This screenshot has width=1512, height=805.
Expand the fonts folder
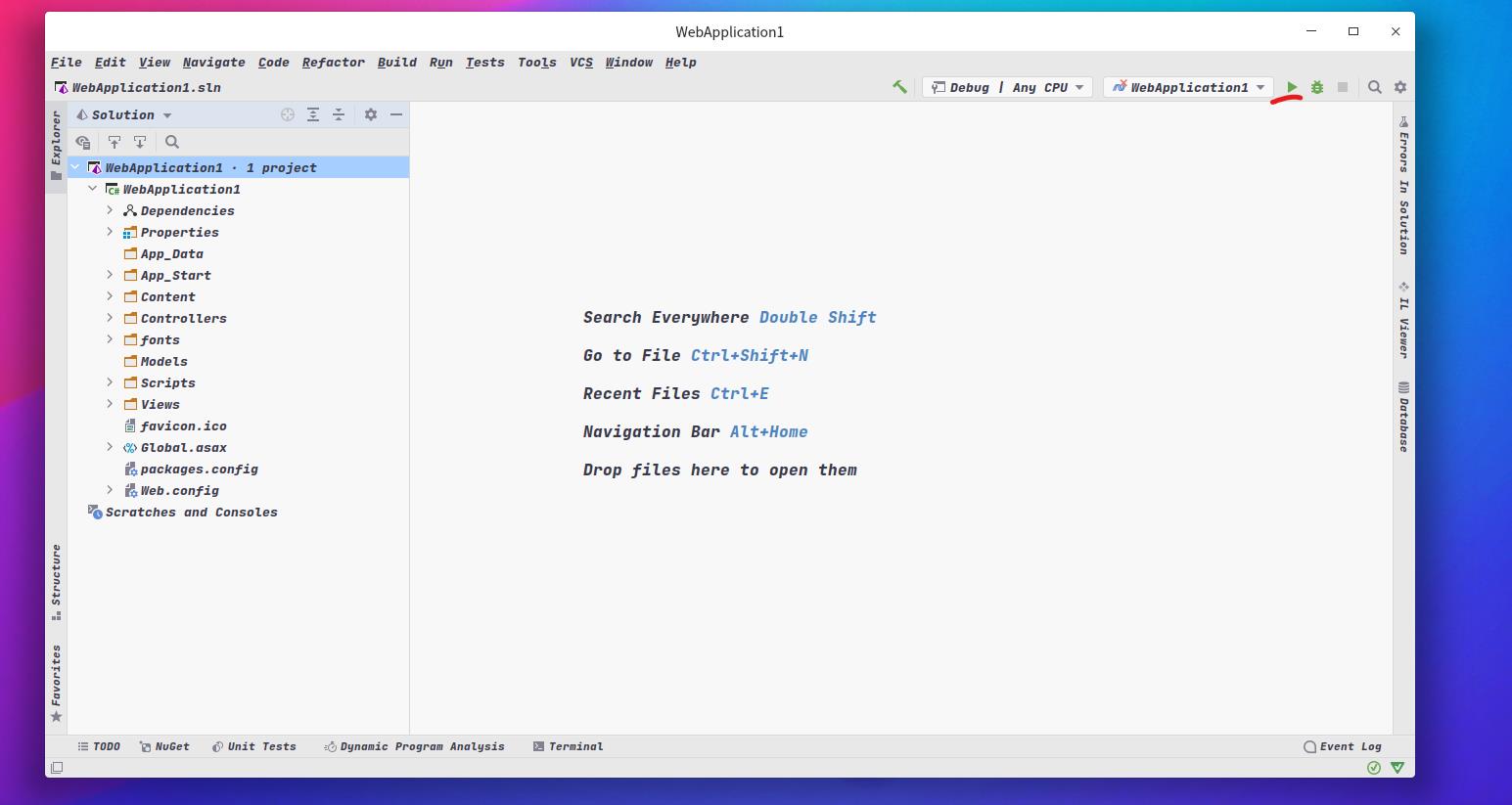(x=111, y=339)
